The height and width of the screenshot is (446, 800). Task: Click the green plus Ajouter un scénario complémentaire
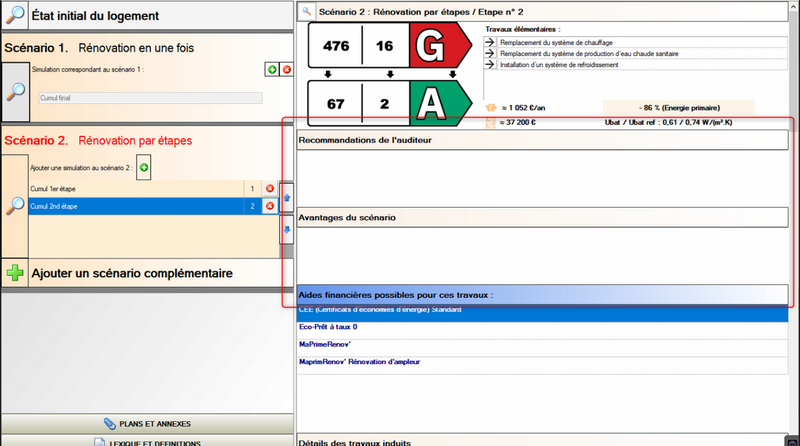[15, 273]
